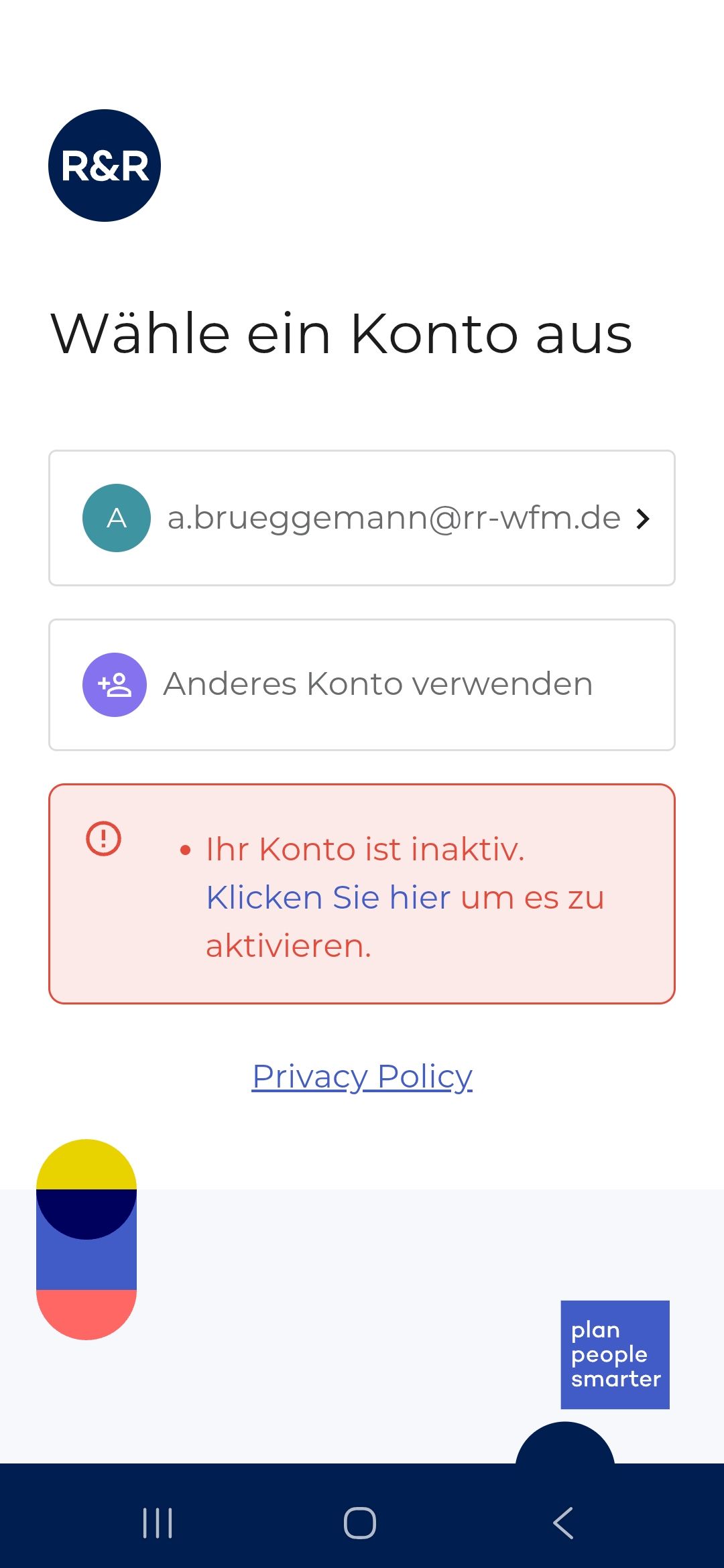The height and width of the screenshot is (1568, 724).
Task: Click the red-bordered error alert box
Action: [x=362, y=894]
